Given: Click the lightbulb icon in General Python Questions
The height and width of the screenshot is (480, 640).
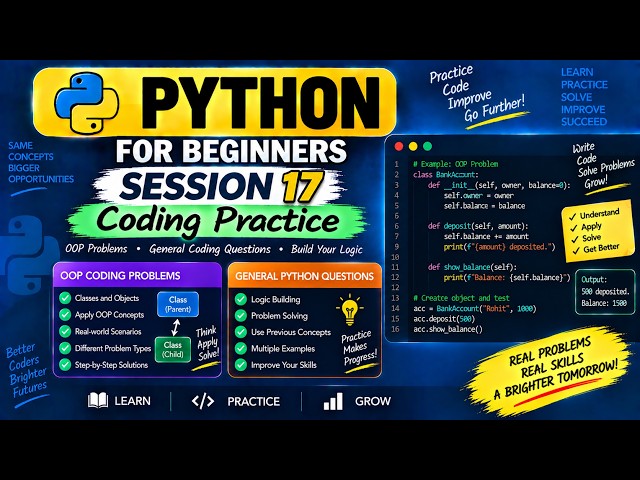Looking at the screenshot, I should pyautogui.click(x=350, y=310).
